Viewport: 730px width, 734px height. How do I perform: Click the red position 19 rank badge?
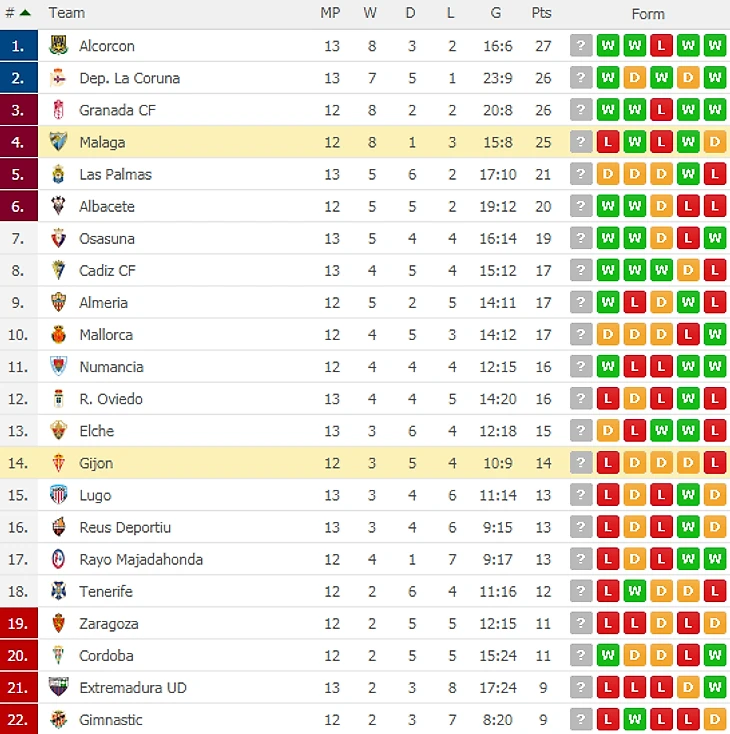click(19, 623)
